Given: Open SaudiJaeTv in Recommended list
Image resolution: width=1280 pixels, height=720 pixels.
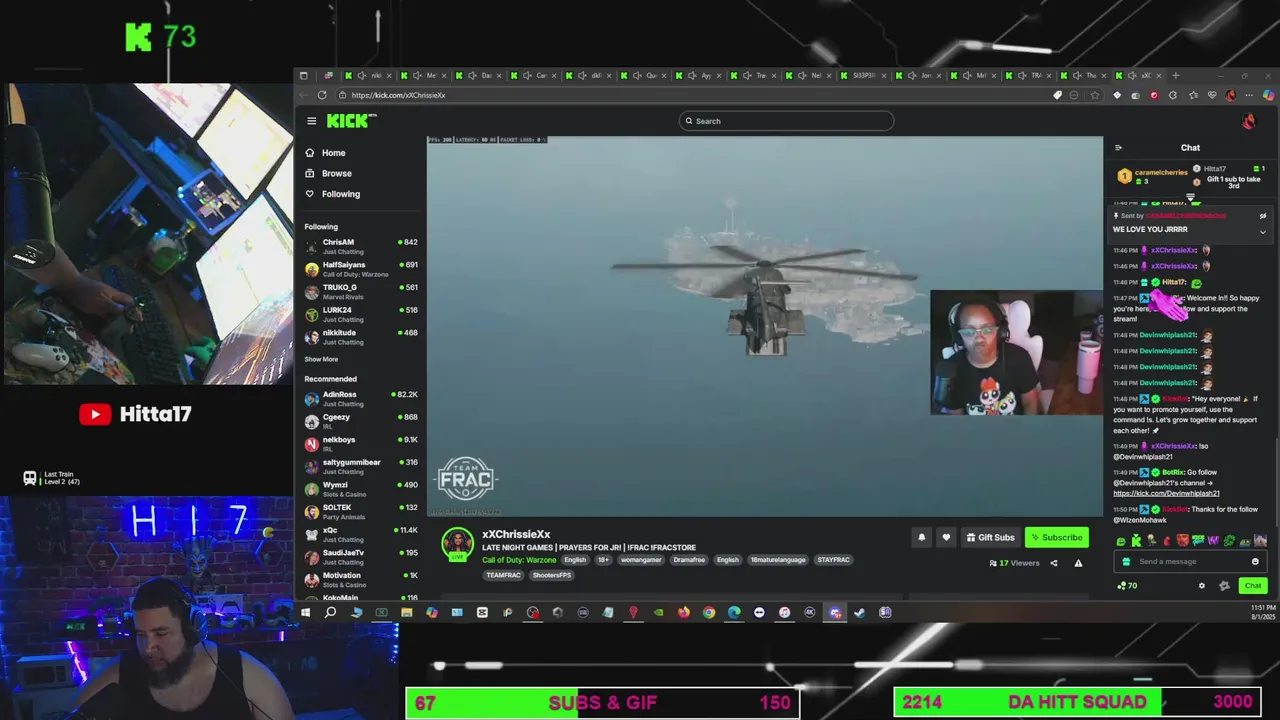Looking at the screenshot, I should pos(360,557).
